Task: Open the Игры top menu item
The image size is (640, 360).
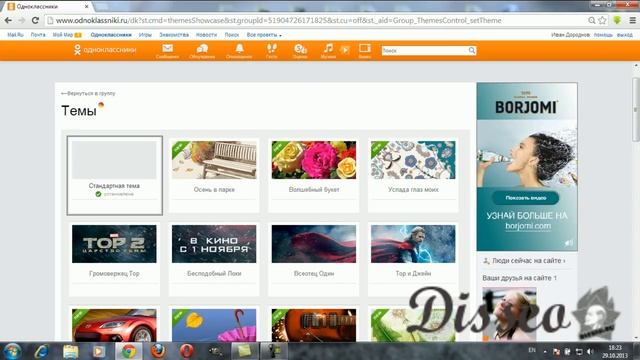Action: pos(145,35)
